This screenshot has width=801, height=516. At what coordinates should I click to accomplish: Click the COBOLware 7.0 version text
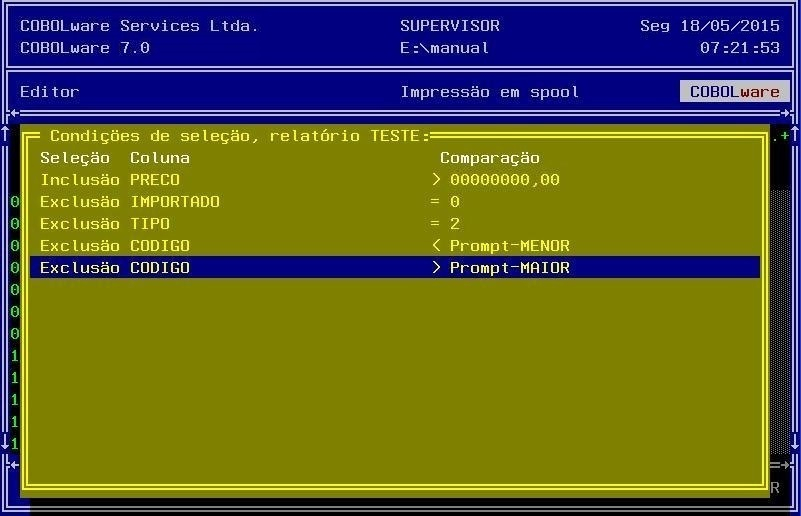pos(85,48)
